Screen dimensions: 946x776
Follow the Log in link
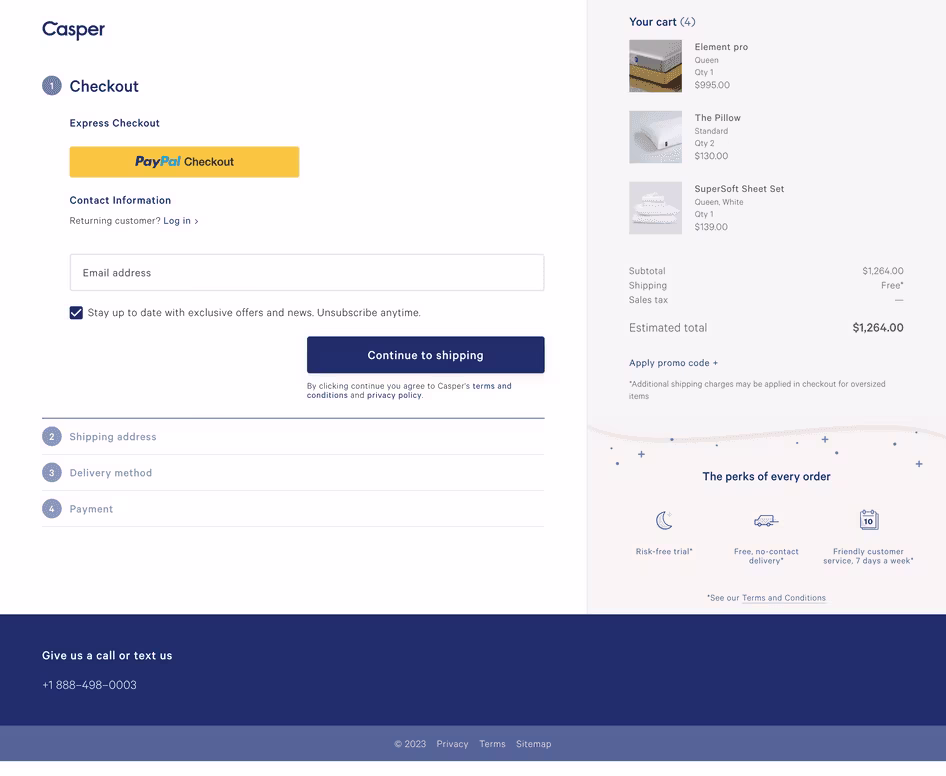tap(177, 221)
